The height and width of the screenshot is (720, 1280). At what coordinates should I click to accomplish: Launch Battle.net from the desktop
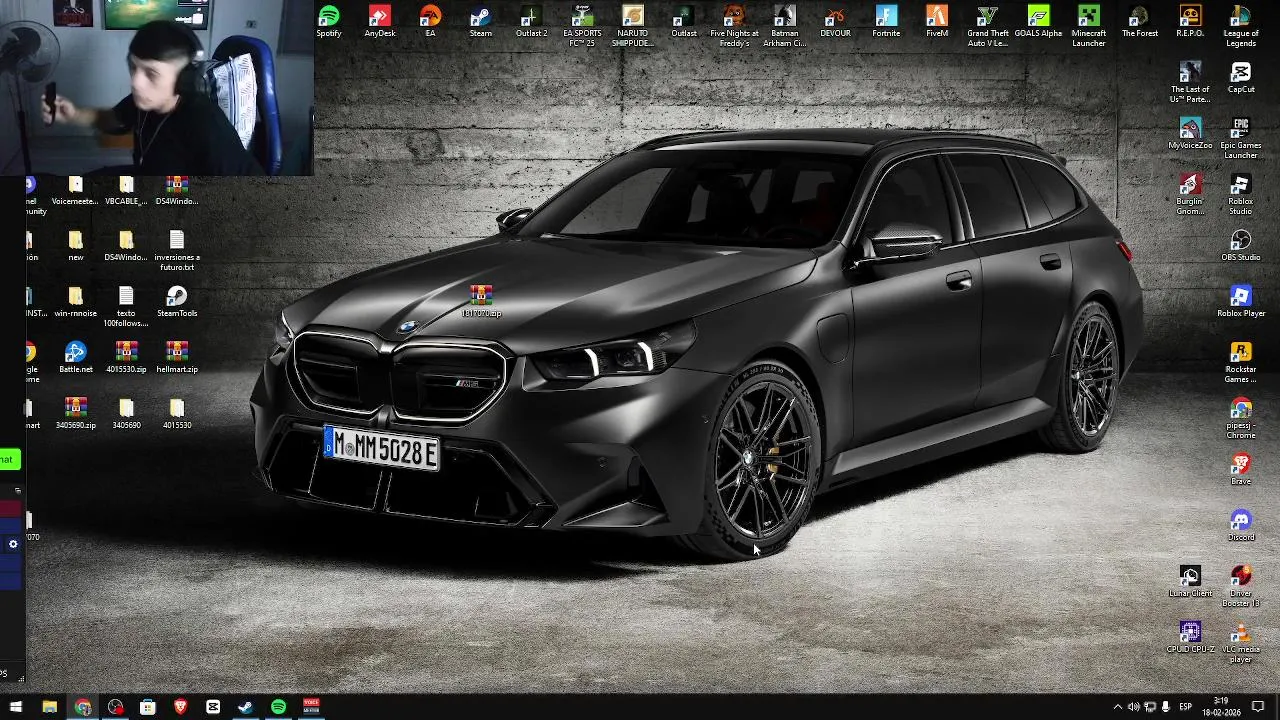coord(75,358)
